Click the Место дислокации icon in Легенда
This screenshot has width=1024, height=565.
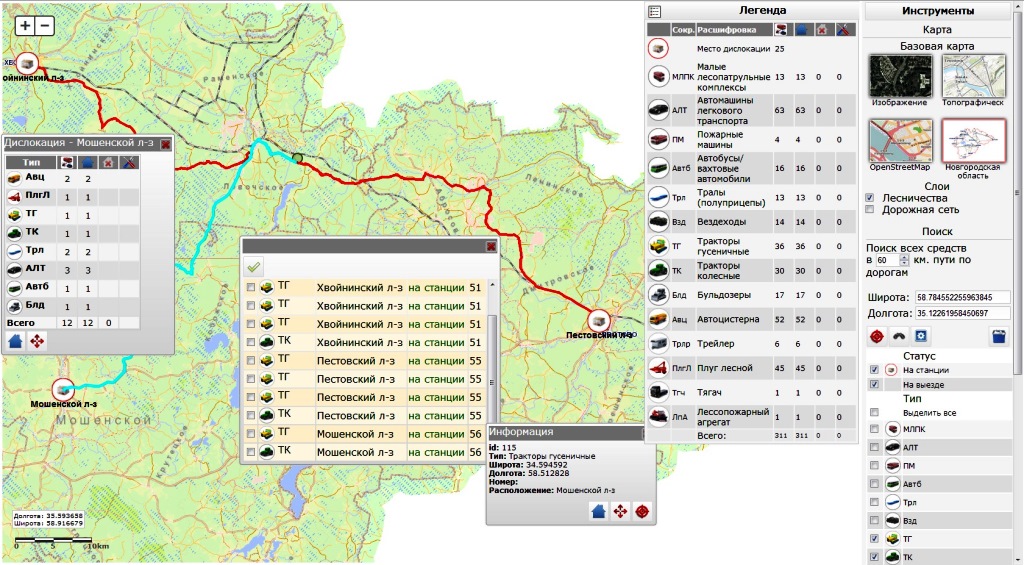(658, 48)
